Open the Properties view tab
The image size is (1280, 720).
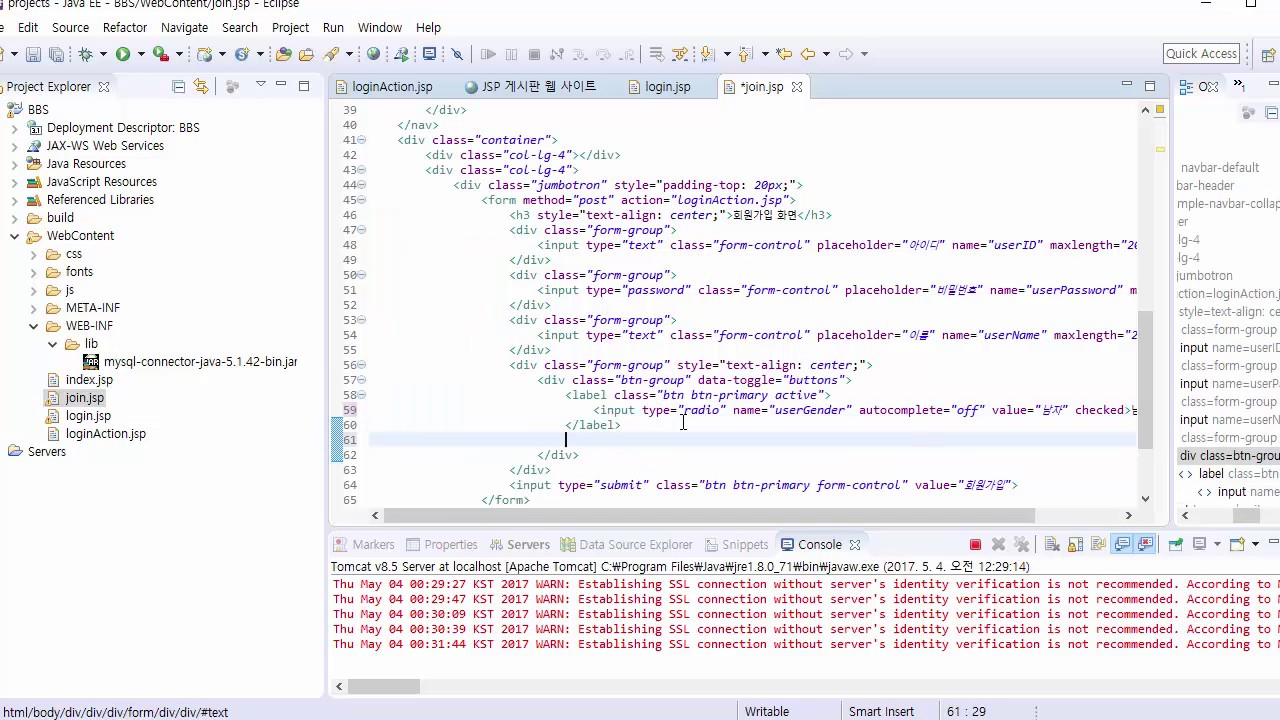click(441, 545)
